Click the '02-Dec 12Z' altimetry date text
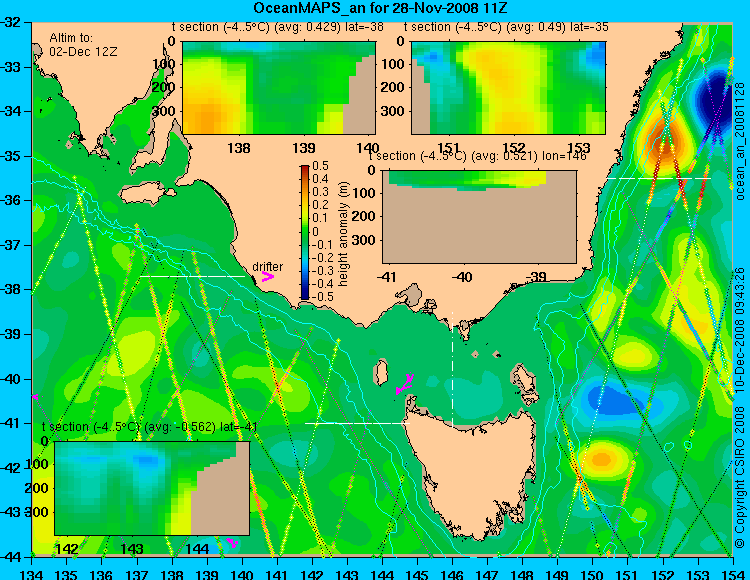The image size is (750, 580). (83, 51)
